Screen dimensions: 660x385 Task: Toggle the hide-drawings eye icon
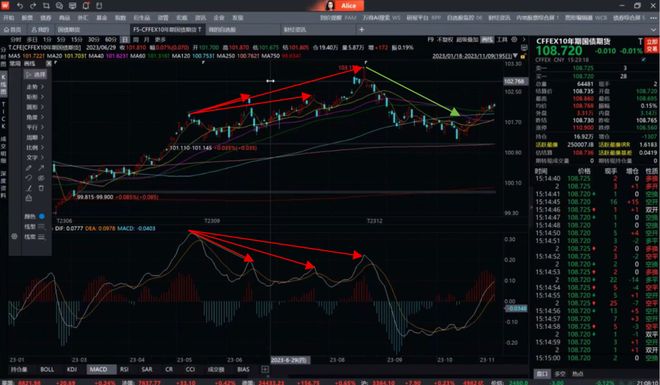pyautogui.click(x=41, y=178)
